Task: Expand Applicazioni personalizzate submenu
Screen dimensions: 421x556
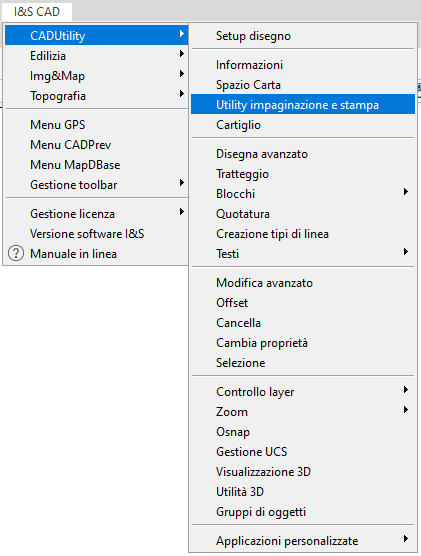Action: click(x=303, y=541)
